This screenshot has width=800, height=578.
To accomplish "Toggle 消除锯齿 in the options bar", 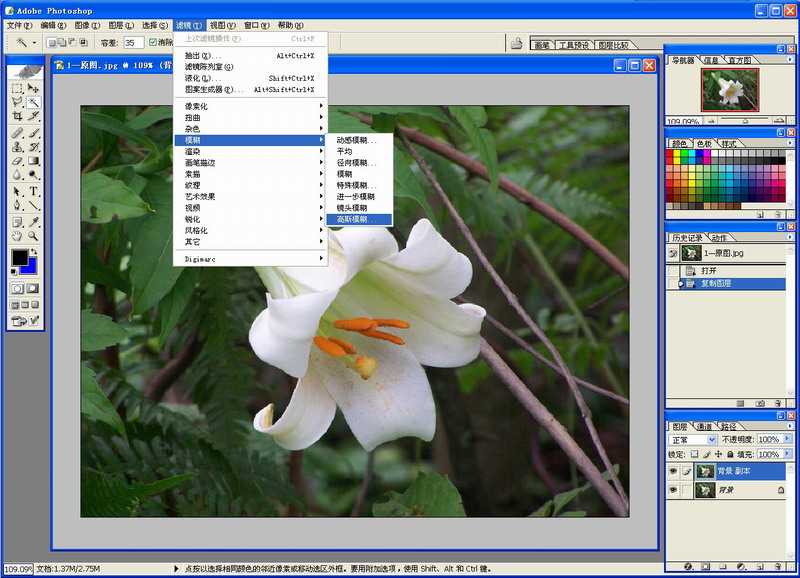I will click(153, 43).
